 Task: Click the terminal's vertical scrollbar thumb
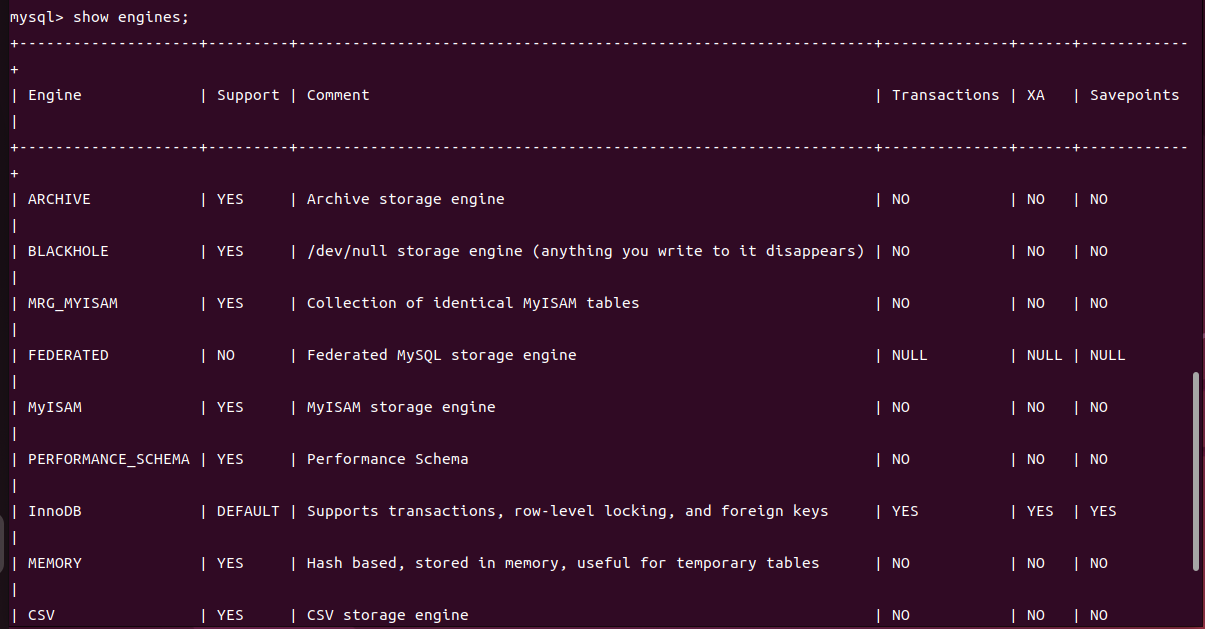1196,472
